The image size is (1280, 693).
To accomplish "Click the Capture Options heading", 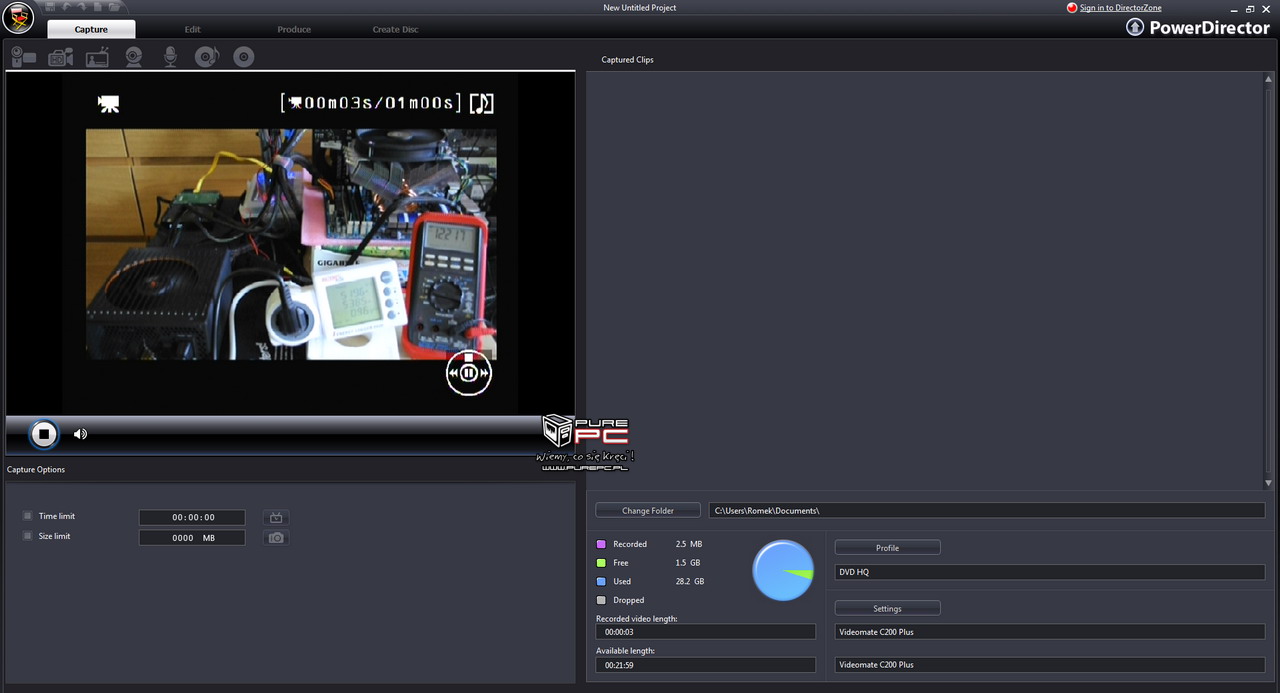I will (36, 470).
